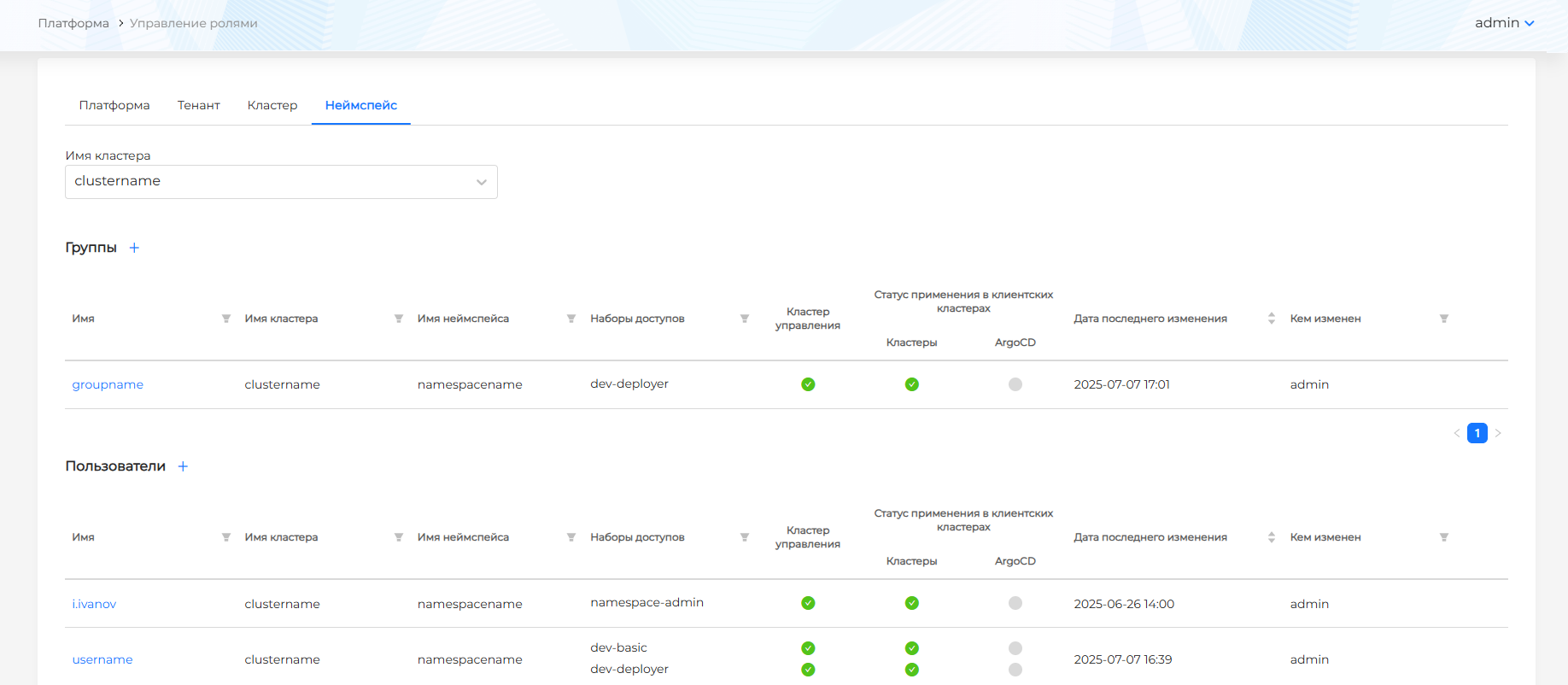This screenshot has height=685, width=1568.
Task: Open the i.ivanov user link
Action: (94, 604)
